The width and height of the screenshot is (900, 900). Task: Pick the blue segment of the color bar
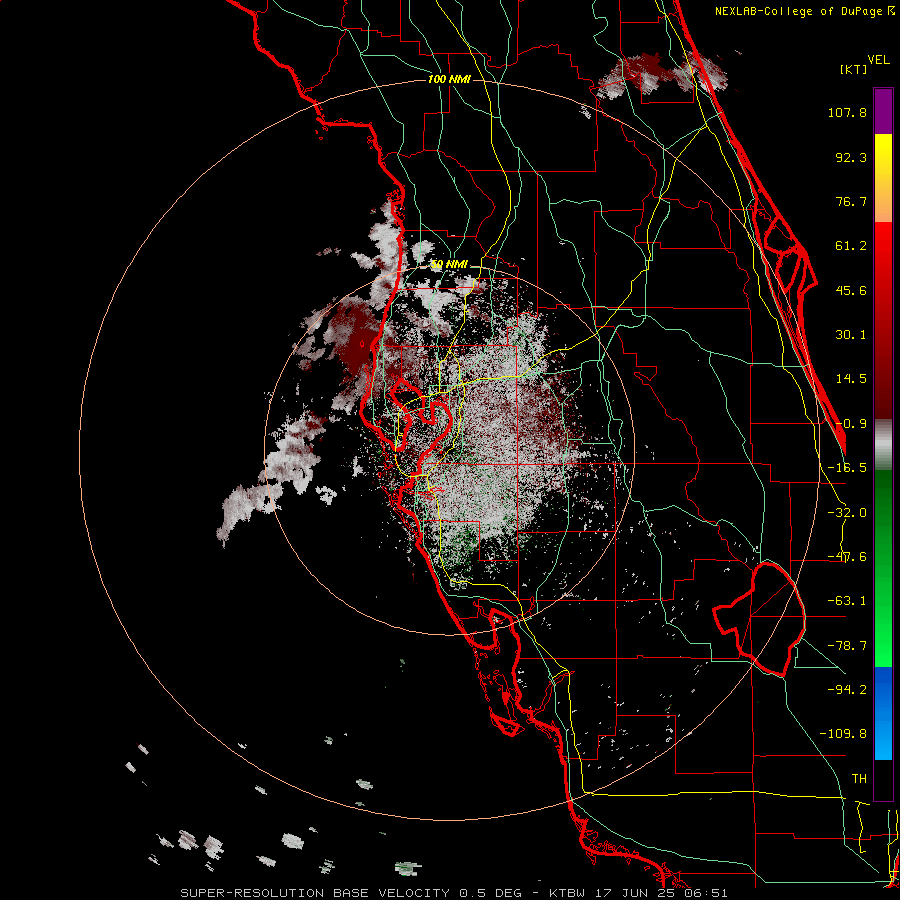click(x=883, y=713)
